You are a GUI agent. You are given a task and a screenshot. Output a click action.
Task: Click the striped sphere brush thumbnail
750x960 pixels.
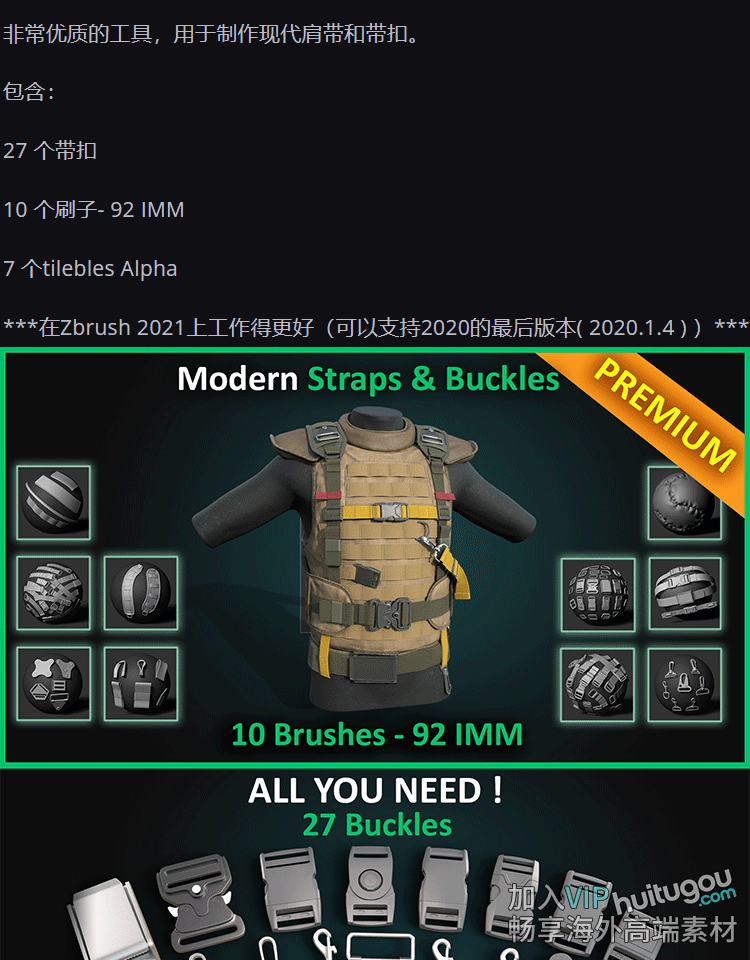click(x=53, y=503)
